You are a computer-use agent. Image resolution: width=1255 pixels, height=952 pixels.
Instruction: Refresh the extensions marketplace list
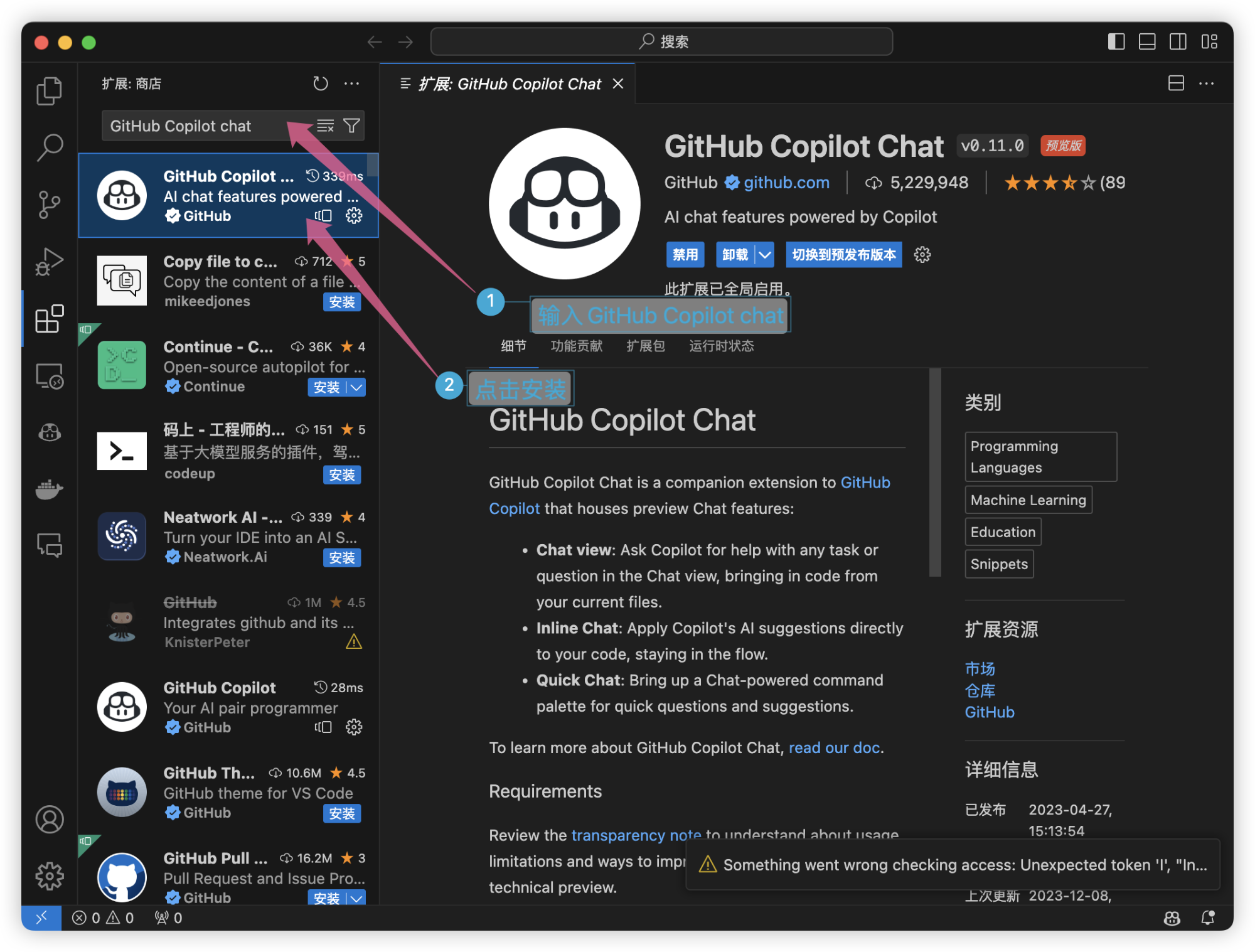[321, 83]
